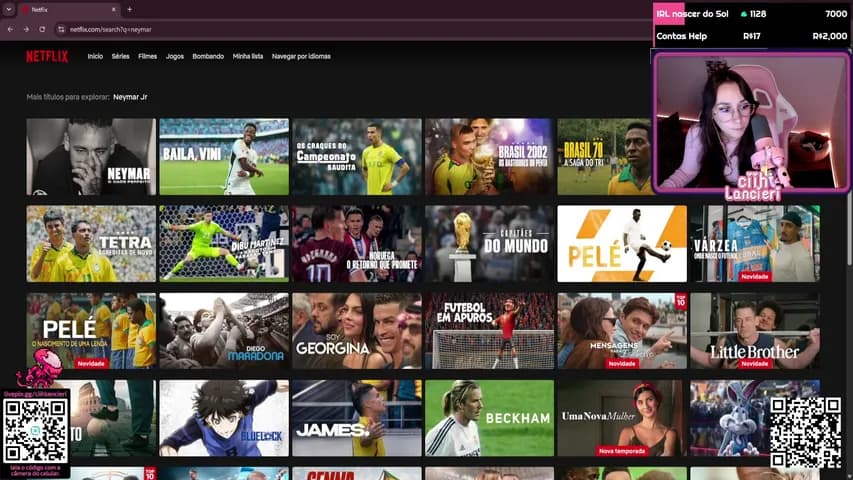Open the tab list dropdown arrow
The height and width of the screenshot is (480, 853).
point(9,9)
